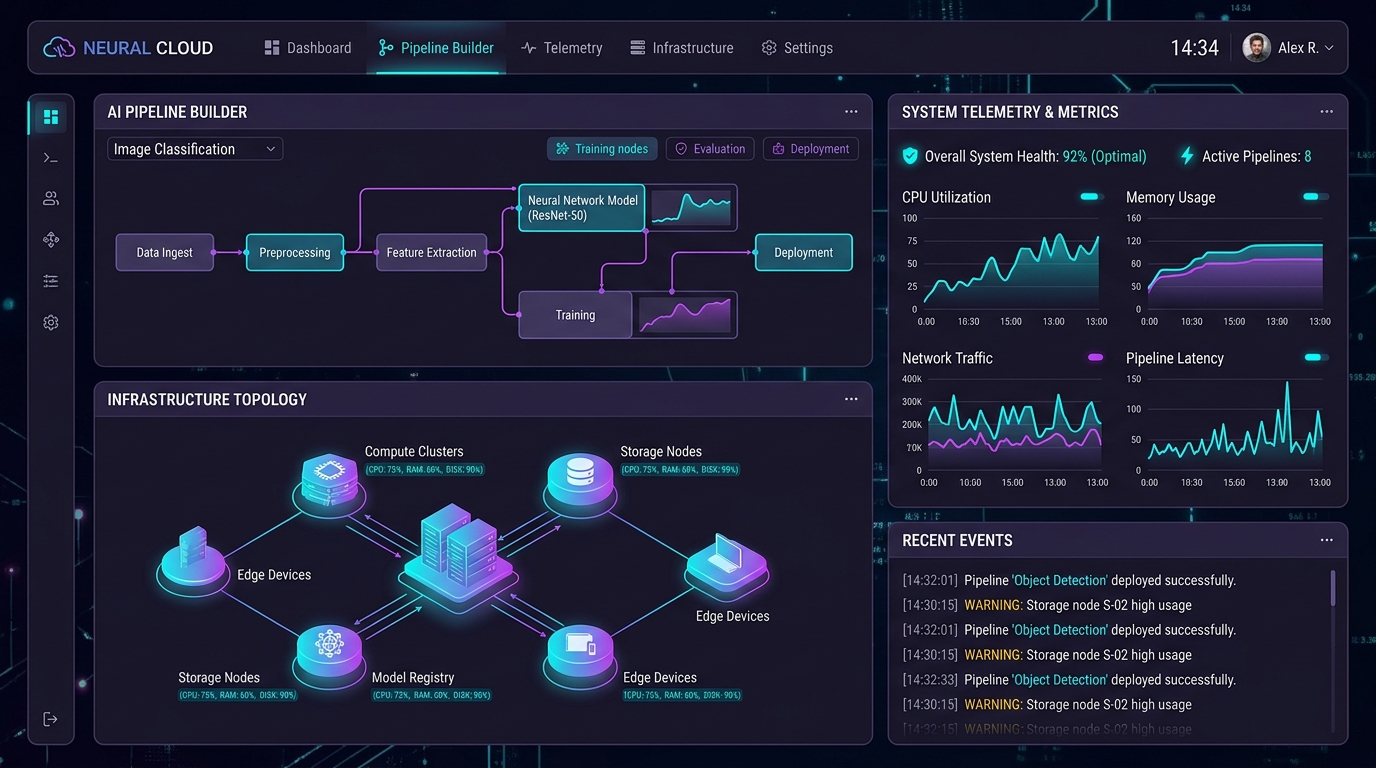The height and width of the screenshot is (768, 1376).
Task: Click Alex R. profile avatar
Action: [1256, 47]
